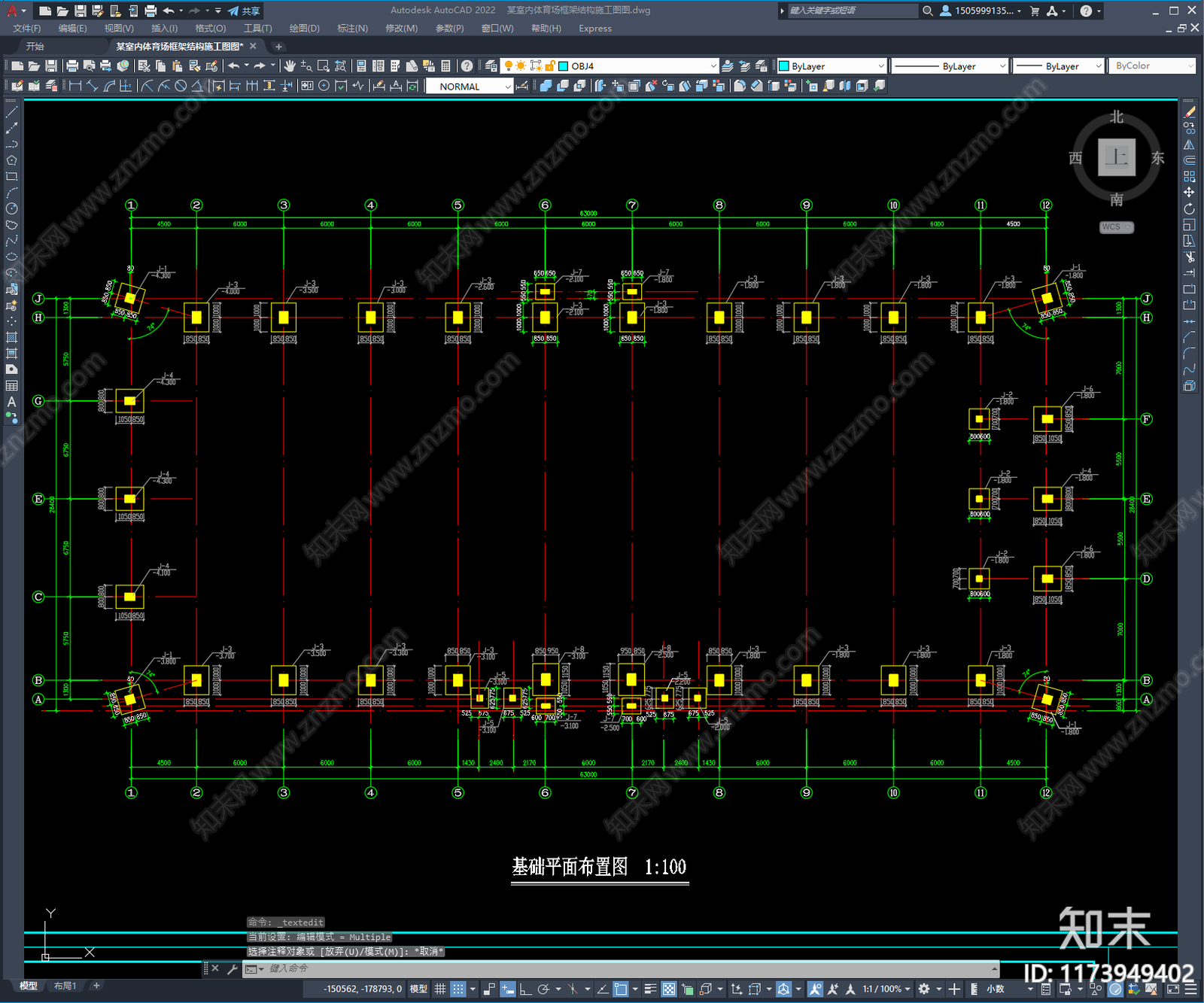1204x1003 pixels.
Task: Select the Move tool in the right toolbar
Action: click(1189, 193)
